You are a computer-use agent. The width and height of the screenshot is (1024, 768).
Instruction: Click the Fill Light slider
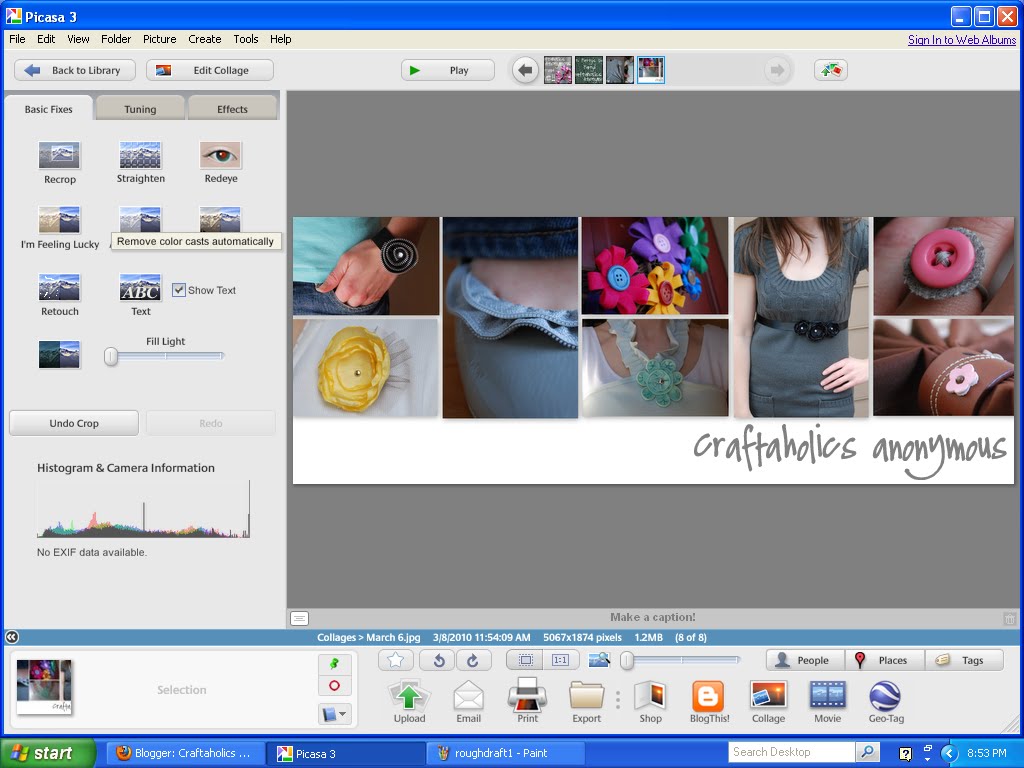coord(165,356)
